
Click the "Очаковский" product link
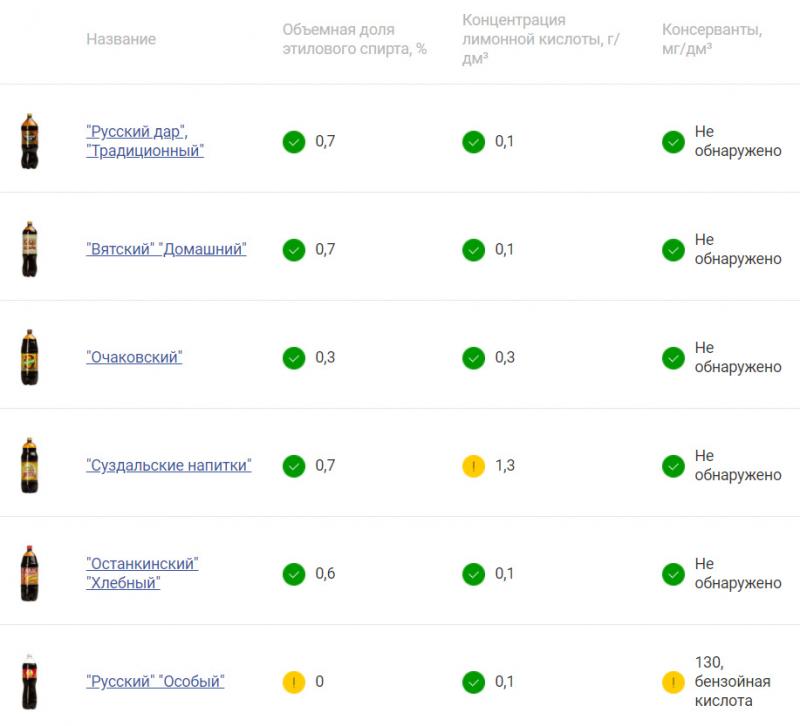point(134,357)
